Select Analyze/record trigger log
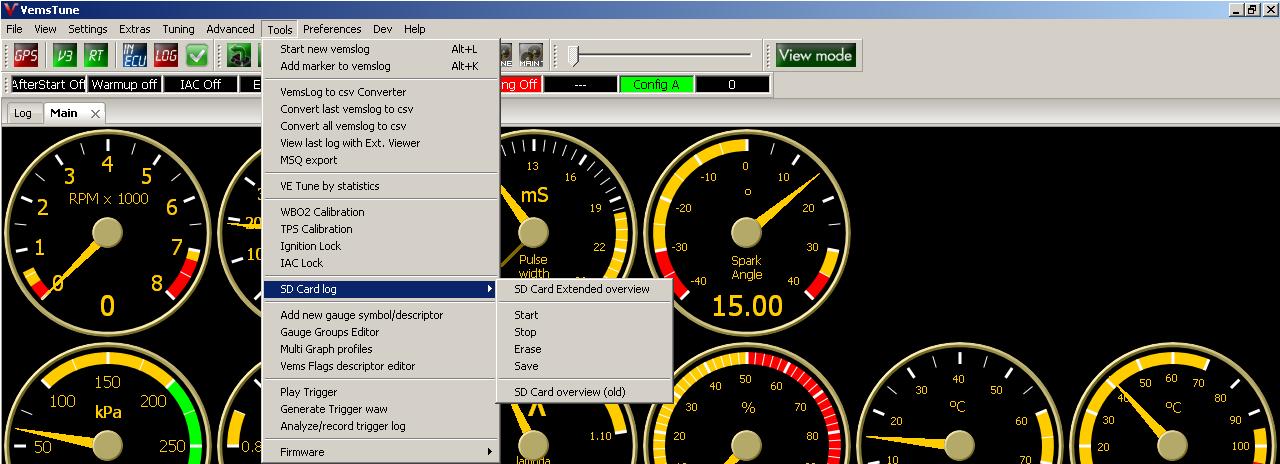The width and height of the screenshot is (1280, 464). pyautogui.click(x=380, y=426)
